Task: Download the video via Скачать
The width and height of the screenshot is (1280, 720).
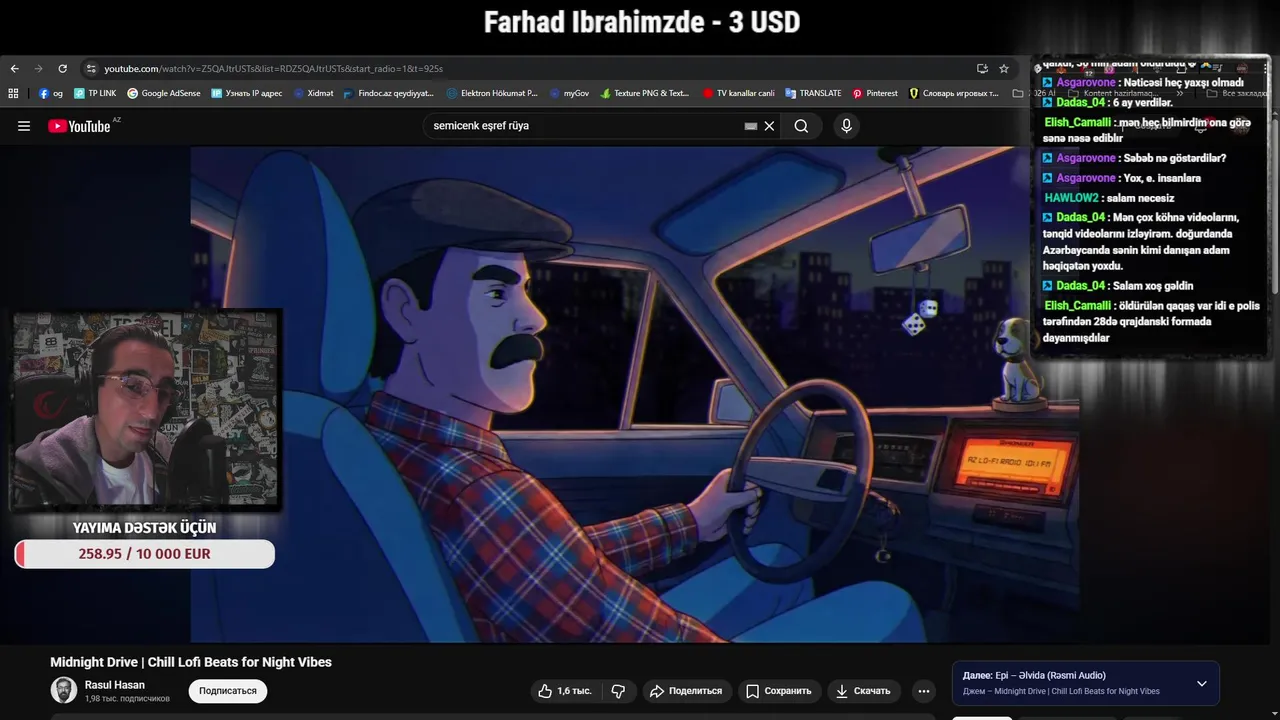Action: click(863, 691)
